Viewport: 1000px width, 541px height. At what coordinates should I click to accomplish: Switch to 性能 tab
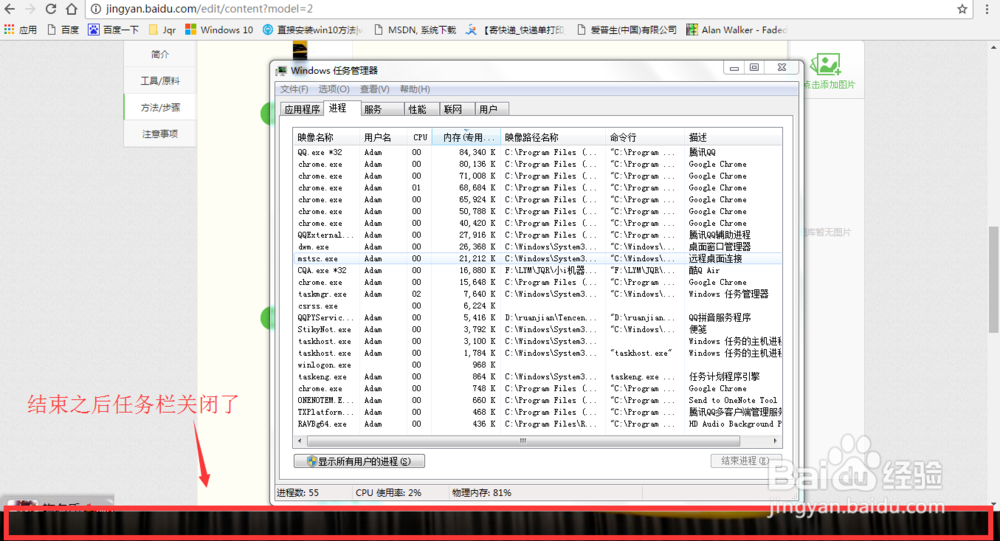421,109
